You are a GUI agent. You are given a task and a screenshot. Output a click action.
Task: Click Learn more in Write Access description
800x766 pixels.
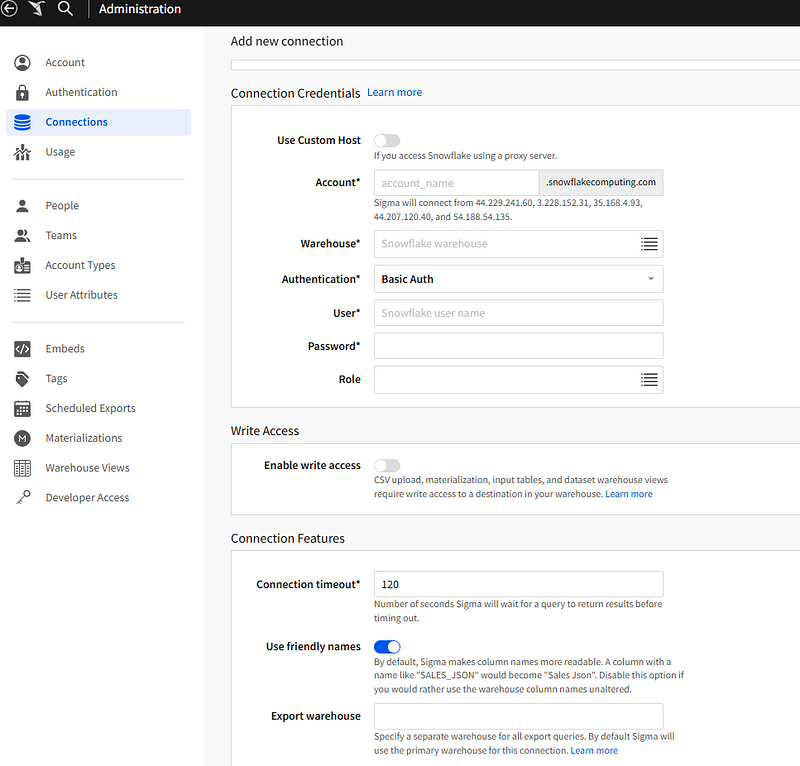pos(629,494)
